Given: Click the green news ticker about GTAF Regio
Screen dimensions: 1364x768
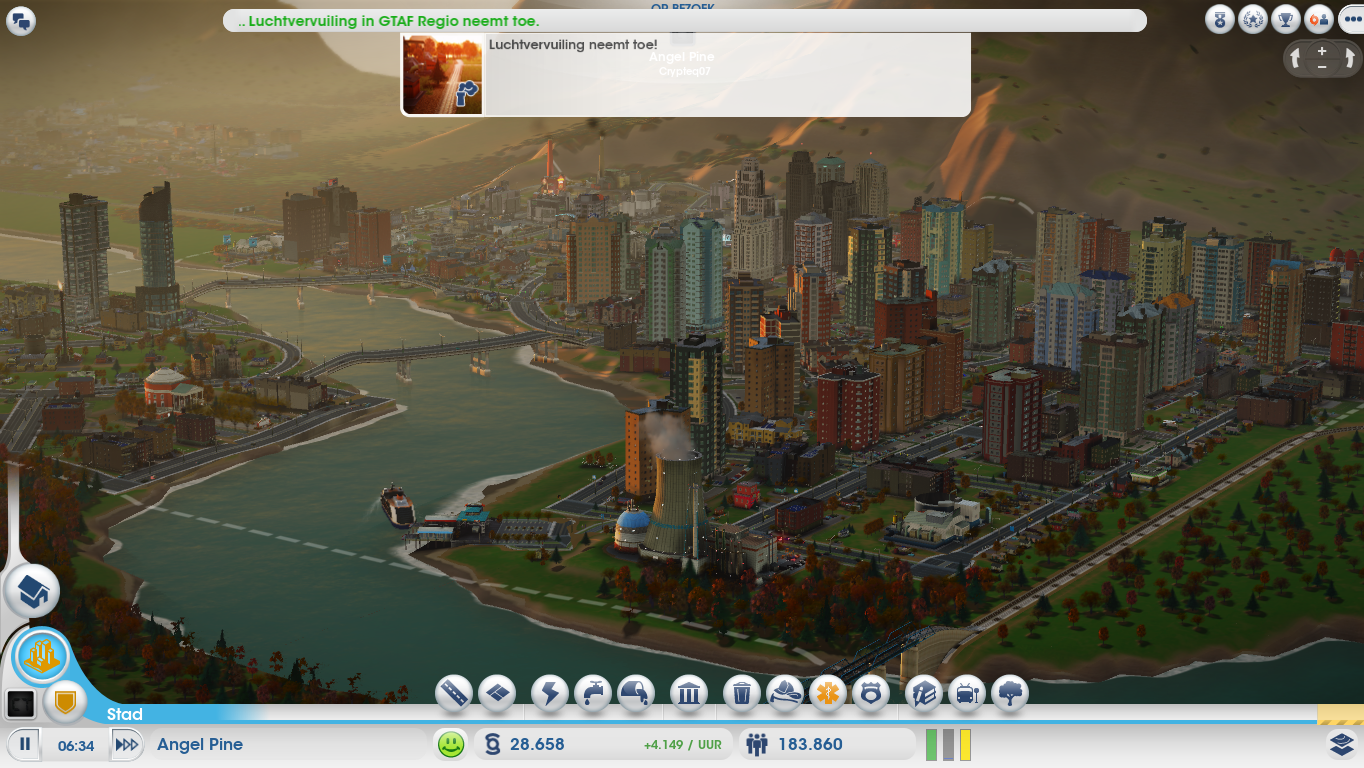Looking at the screenshot, I should pyautogui.click(x=388, y=21).
